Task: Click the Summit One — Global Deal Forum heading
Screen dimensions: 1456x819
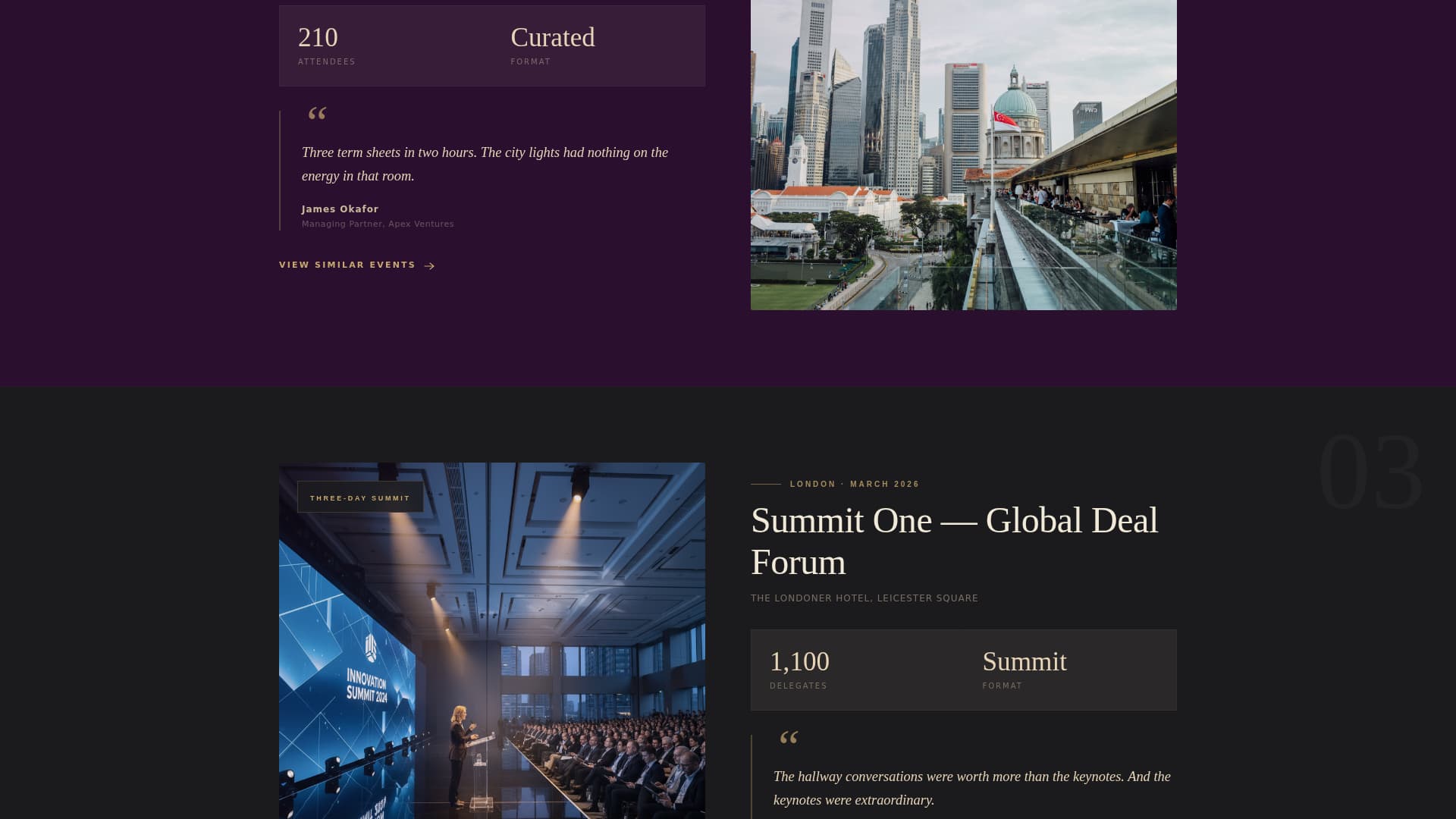Action: (954, 541)
